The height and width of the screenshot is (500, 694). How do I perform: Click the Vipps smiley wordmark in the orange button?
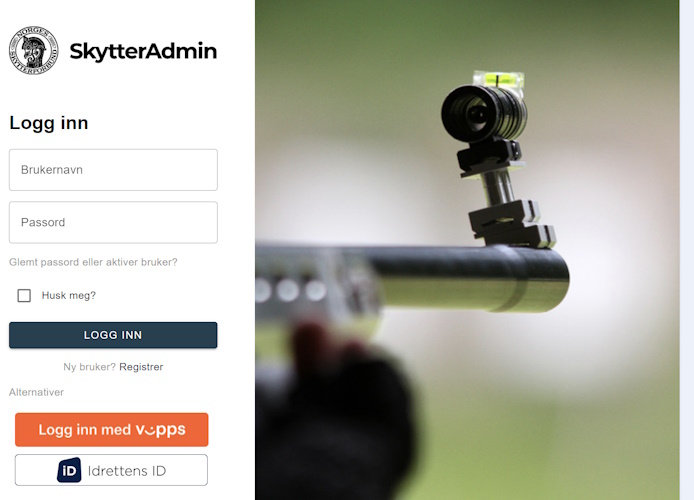coord(160,430)
